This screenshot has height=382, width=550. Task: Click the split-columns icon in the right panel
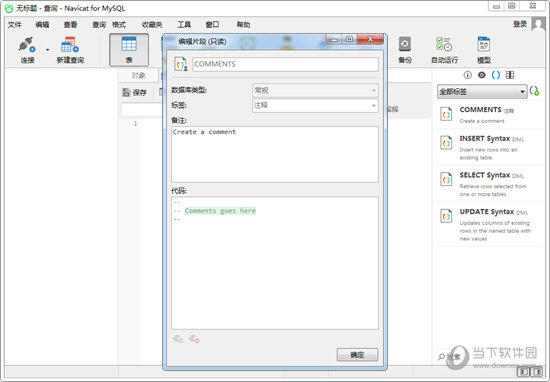(510, 75)
